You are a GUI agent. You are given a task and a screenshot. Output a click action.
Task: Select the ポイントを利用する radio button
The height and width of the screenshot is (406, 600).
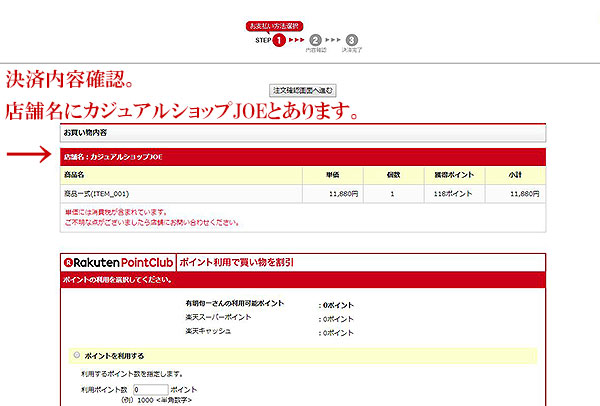[x=77, y=355]
